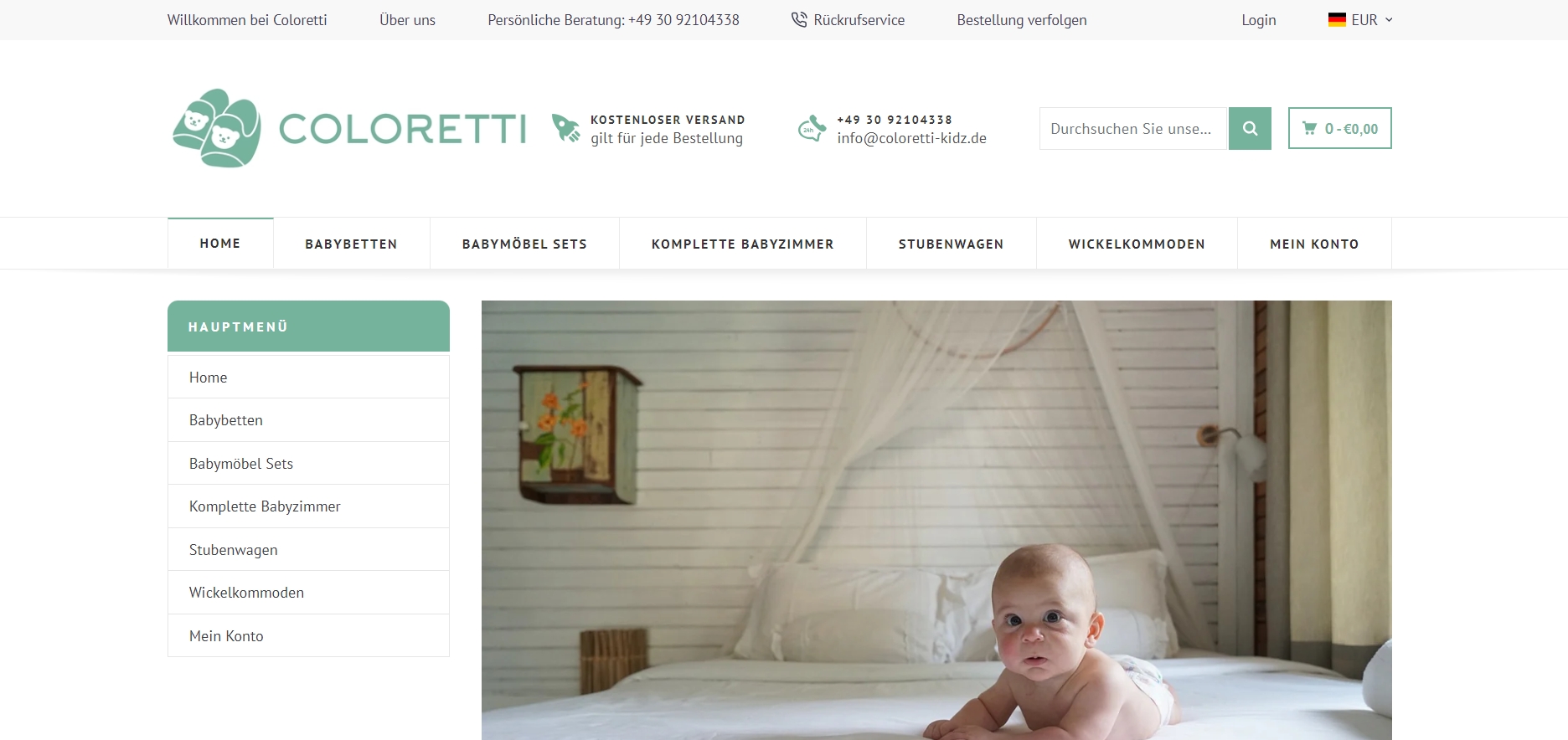Image resolution: width=1568 pixels, height=740 pixels.
Task: Click the info@coloretti-kidz.de email address
Action: pyautogui.click(x=911, y=138)
